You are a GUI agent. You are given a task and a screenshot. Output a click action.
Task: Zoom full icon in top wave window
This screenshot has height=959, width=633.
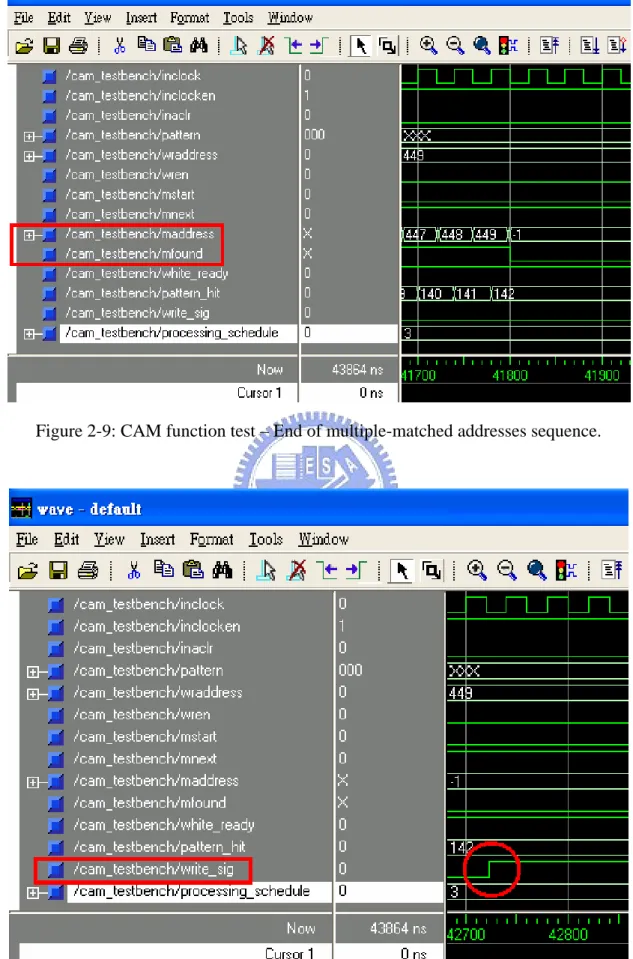pyautogui.click(x=481, y=45)
